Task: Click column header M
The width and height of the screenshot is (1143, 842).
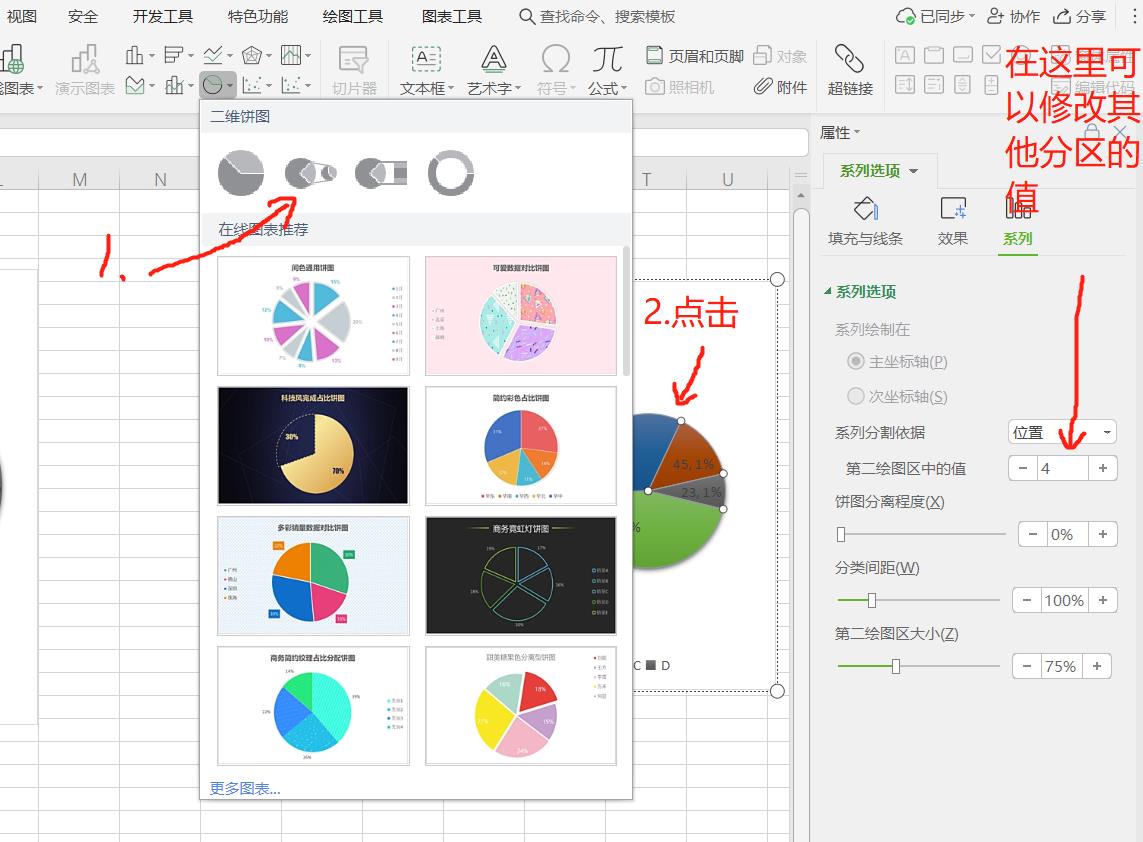Action: [x=79, y=179]
